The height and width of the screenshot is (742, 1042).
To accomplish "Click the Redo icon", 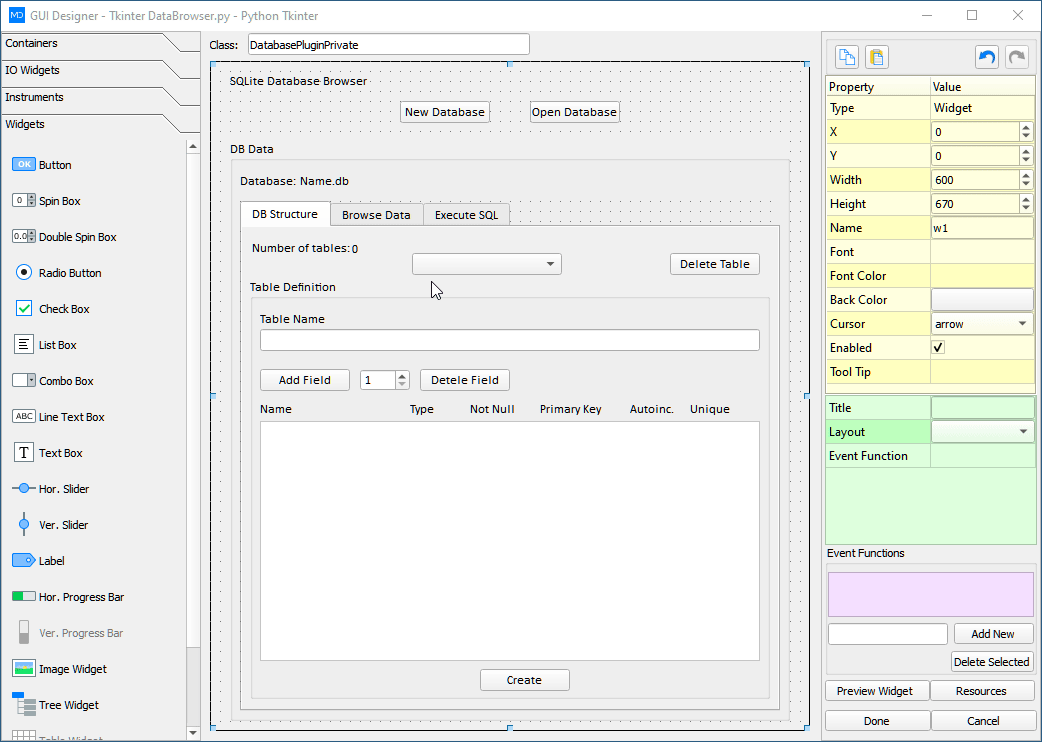I will coord(1016,57).
